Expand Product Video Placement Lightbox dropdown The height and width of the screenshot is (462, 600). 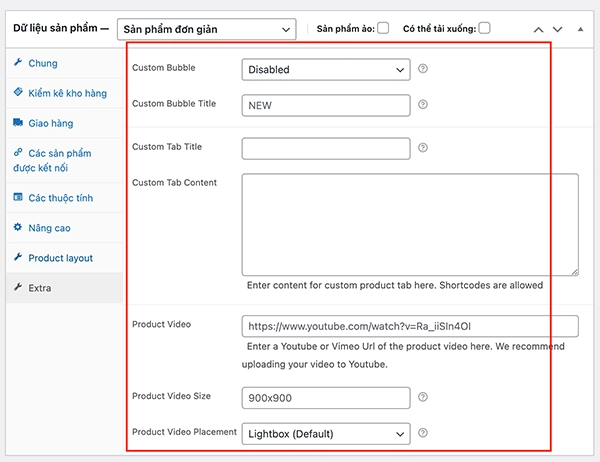click(326, 434)
